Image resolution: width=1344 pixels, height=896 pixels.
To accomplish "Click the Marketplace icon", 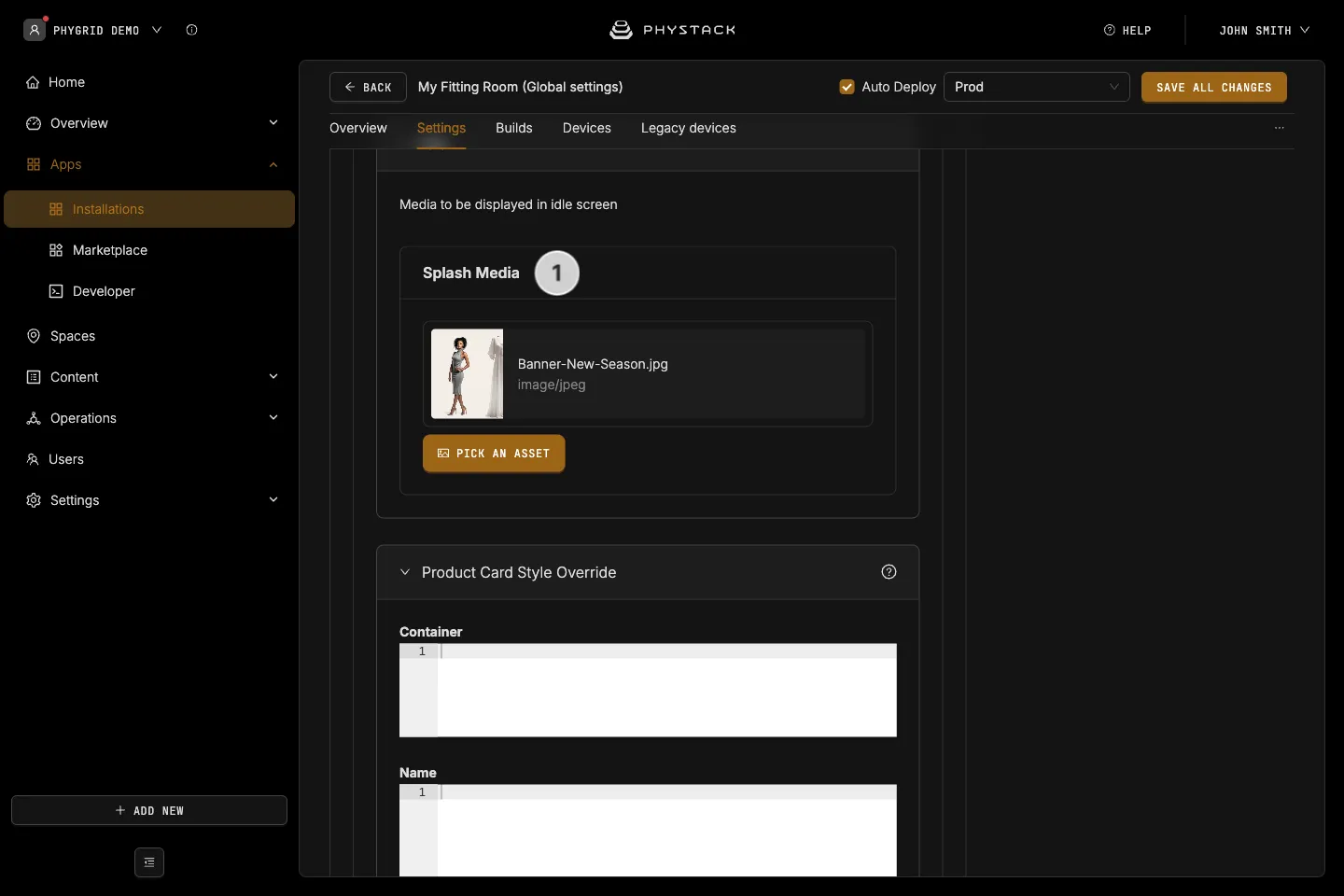I will tap(56, 250).
